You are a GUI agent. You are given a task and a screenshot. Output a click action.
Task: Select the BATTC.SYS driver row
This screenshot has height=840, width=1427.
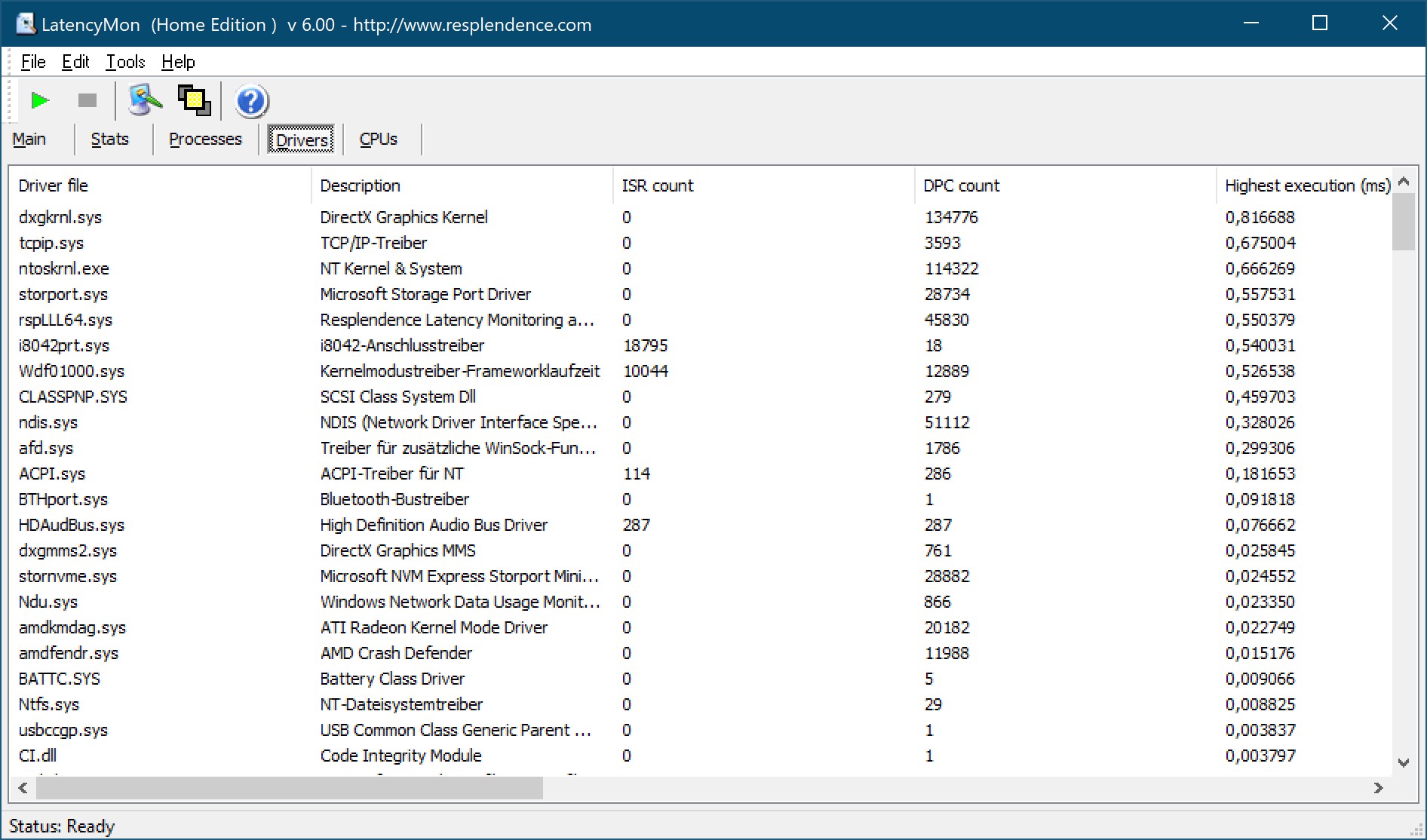pos(701,679)
